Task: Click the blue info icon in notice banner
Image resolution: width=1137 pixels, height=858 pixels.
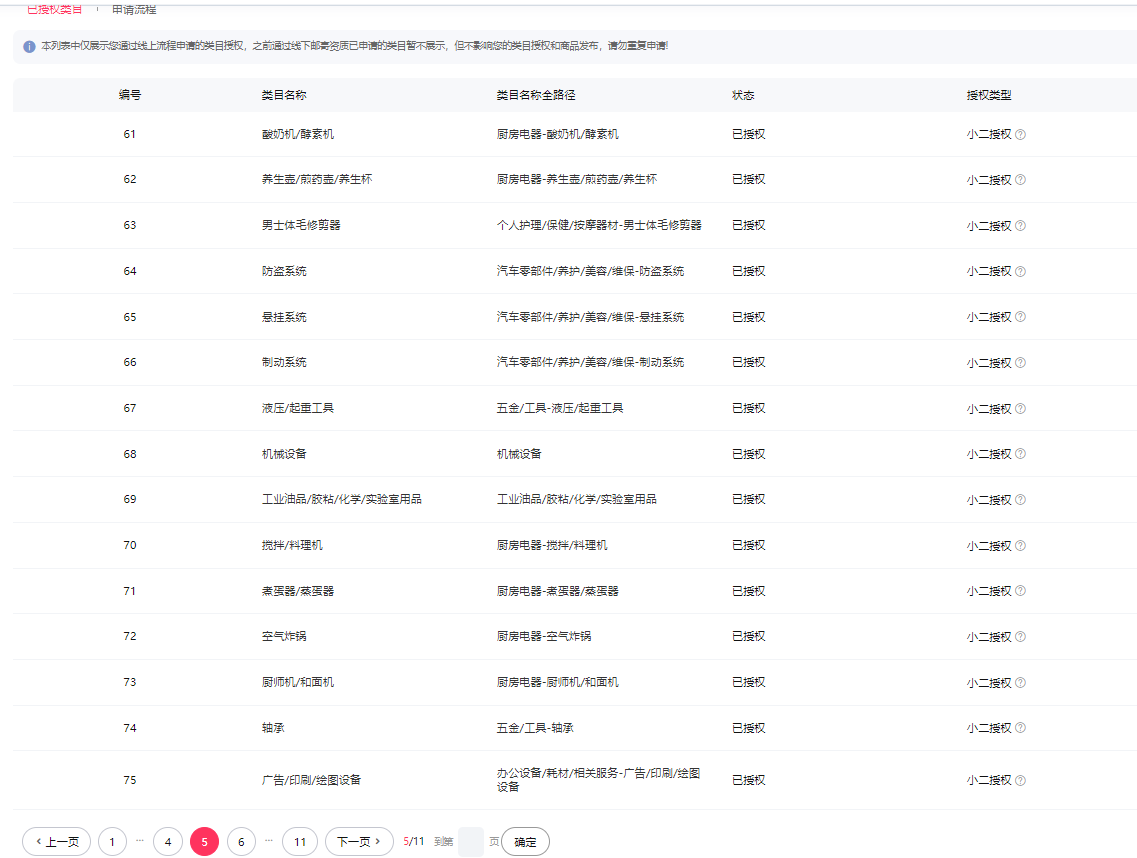Action: coord(29,47)
